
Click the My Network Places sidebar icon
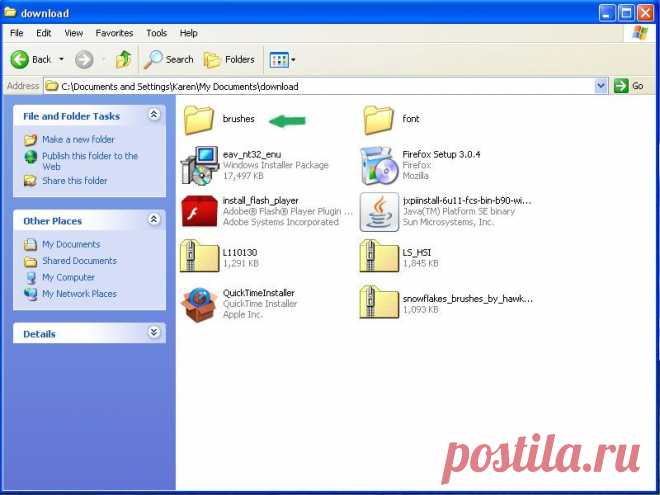pos(30,293)
